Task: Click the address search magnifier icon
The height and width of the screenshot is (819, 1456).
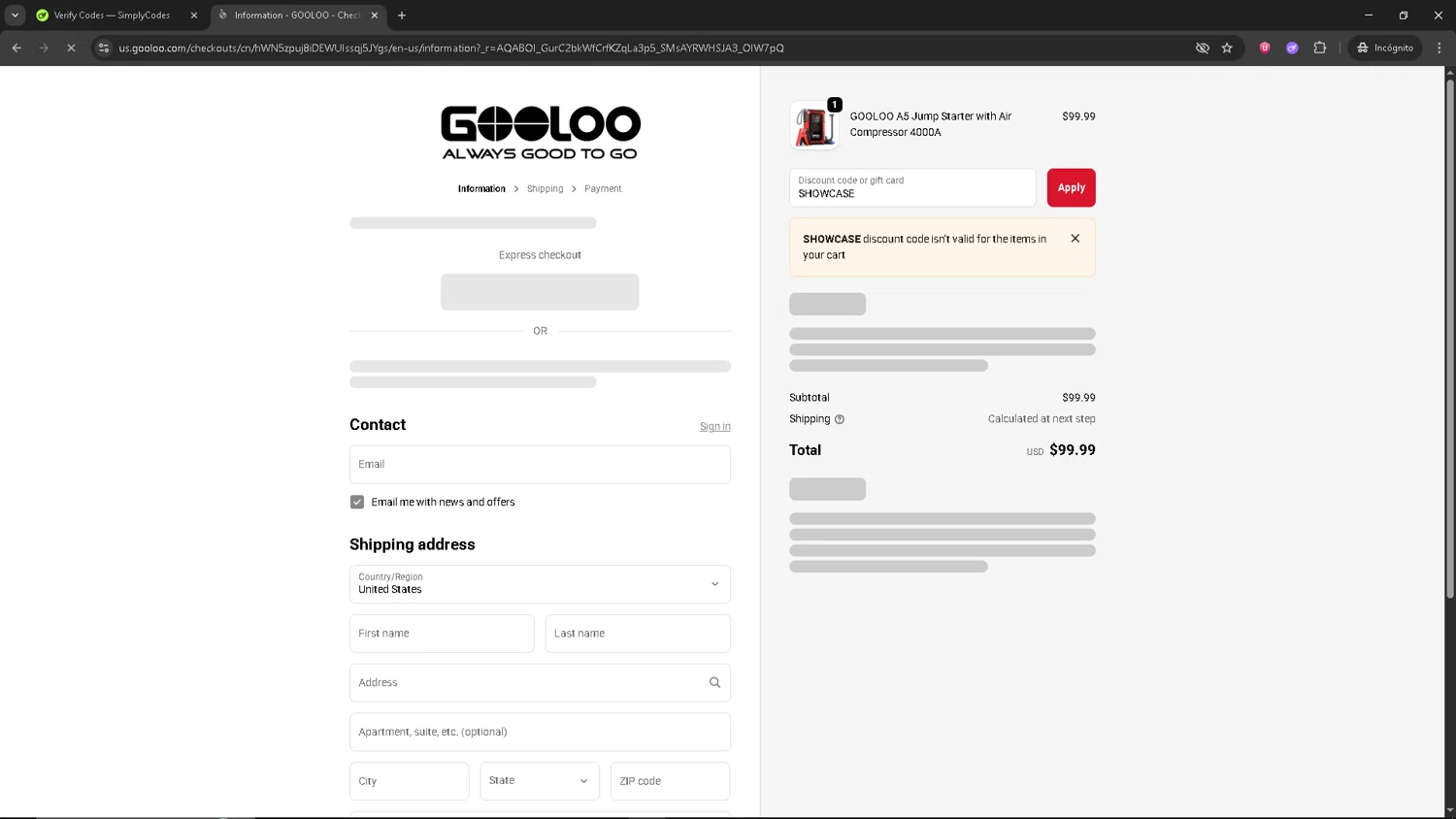Action: coord(714,683)
